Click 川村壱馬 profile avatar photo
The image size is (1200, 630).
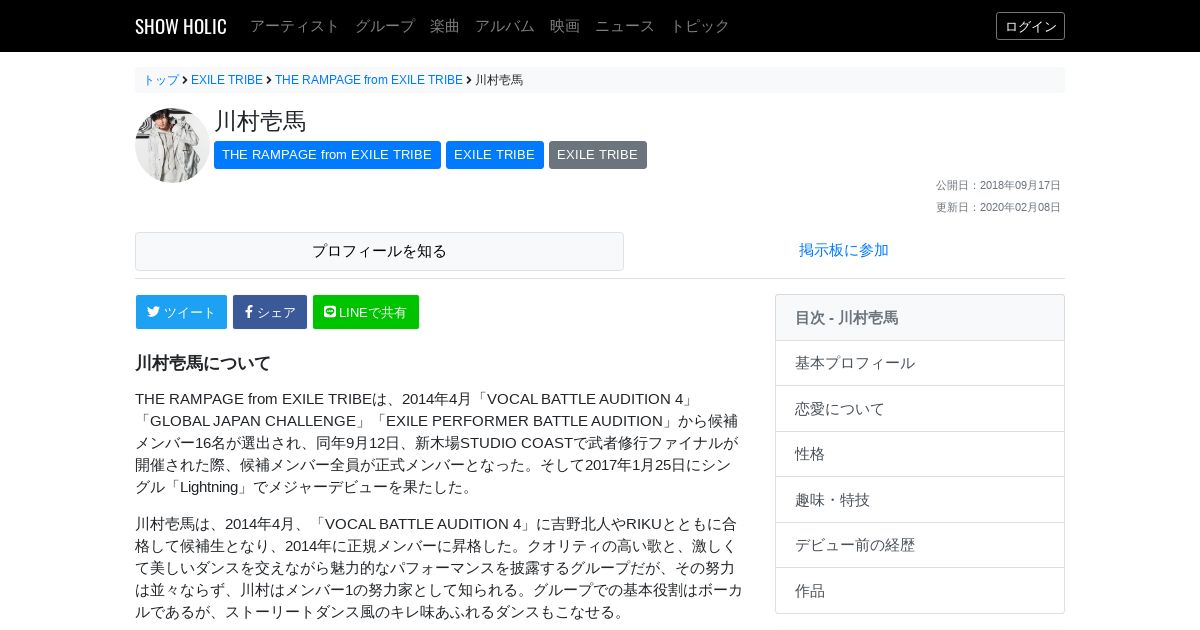click(x=172, y=145)
